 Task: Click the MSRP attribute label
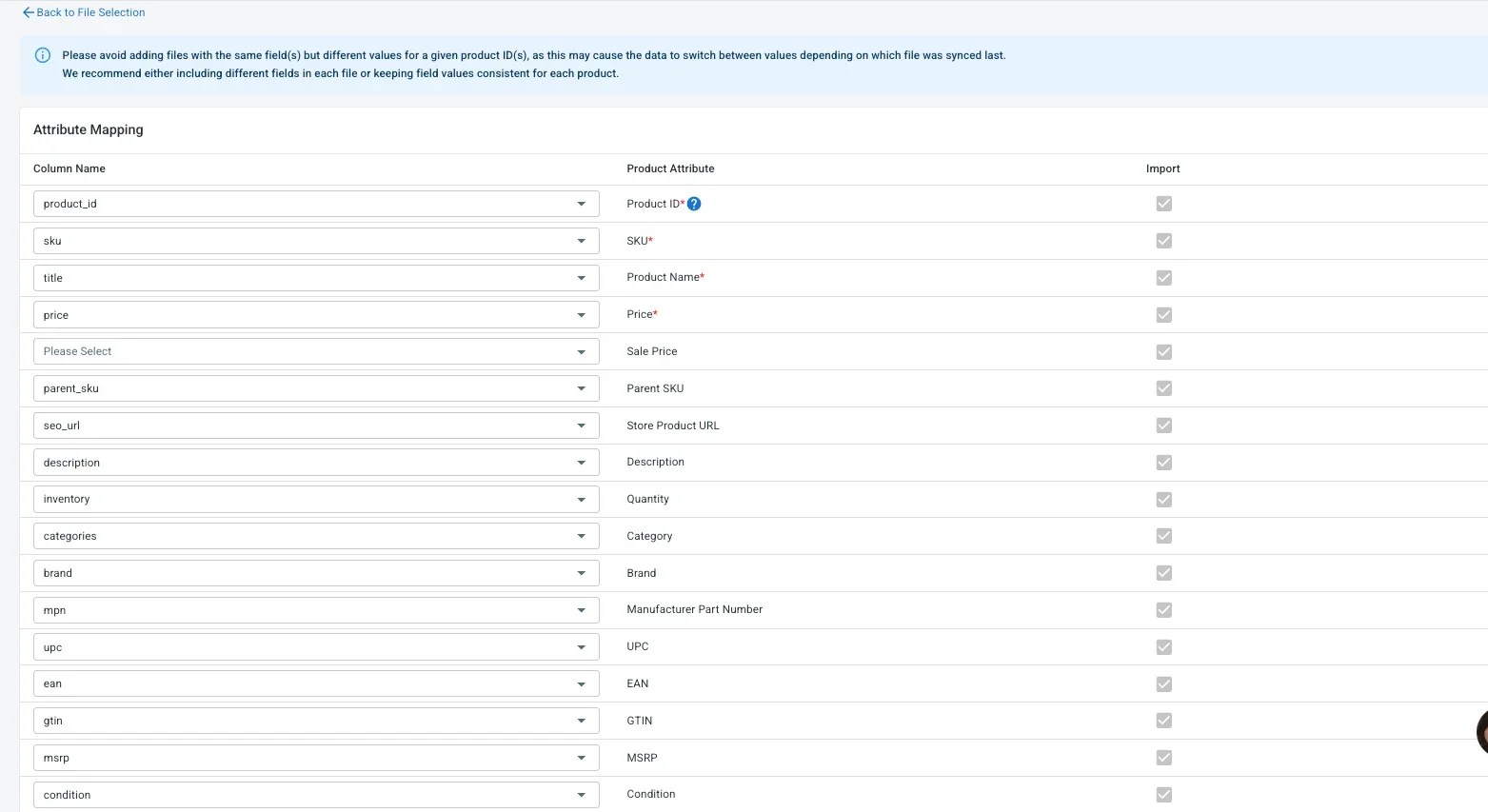coord(643,758)
